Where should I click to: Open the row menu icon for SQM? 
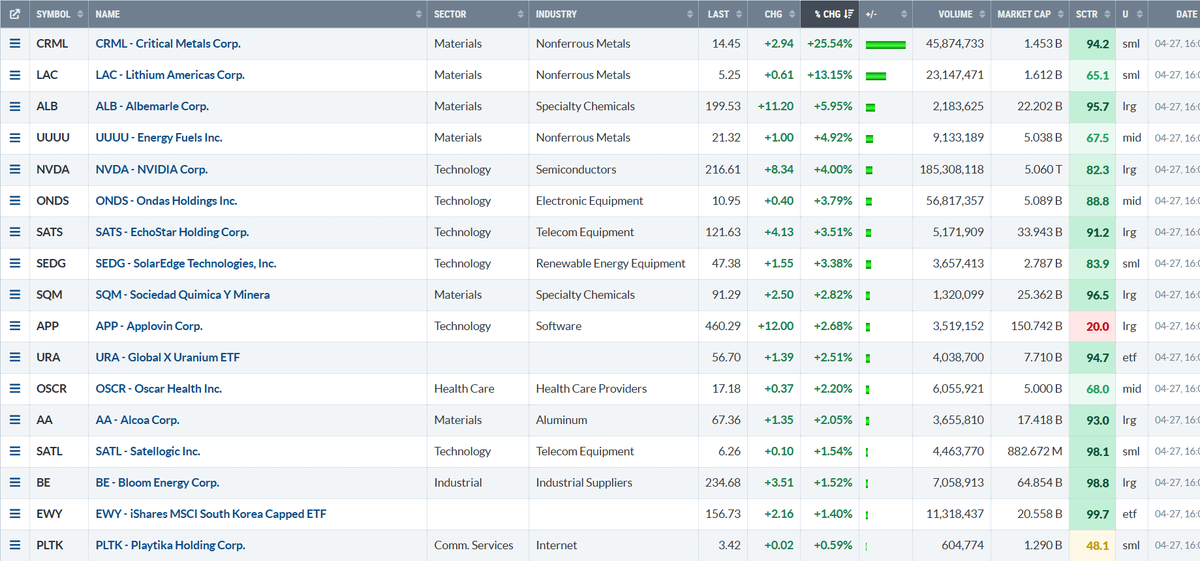coord(15,295)
